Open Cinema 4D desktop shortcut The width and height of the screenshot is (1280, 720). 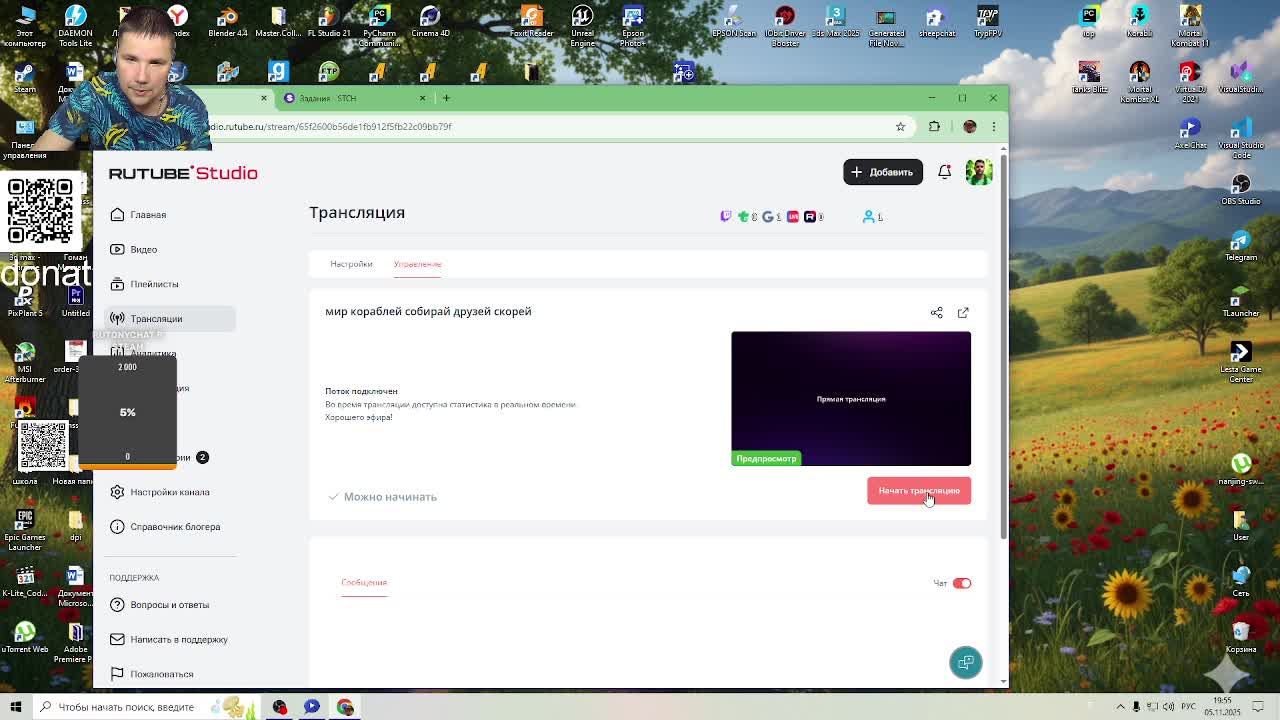click(430, 21)
